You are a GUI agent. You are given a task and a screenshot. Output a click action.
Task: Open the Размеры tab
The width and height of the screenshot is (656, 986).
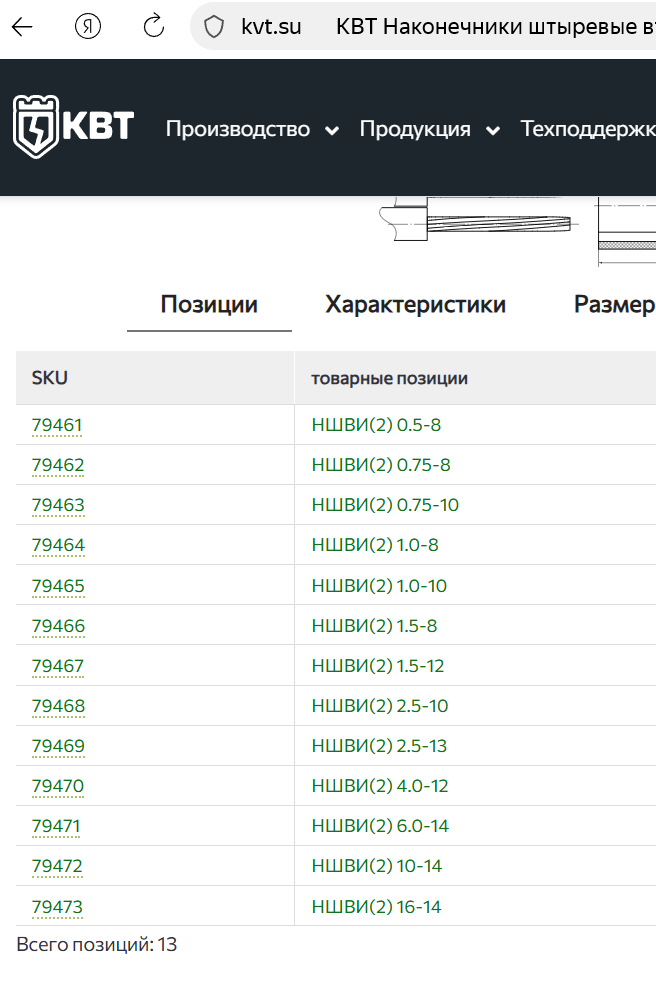tap(614, 305)
